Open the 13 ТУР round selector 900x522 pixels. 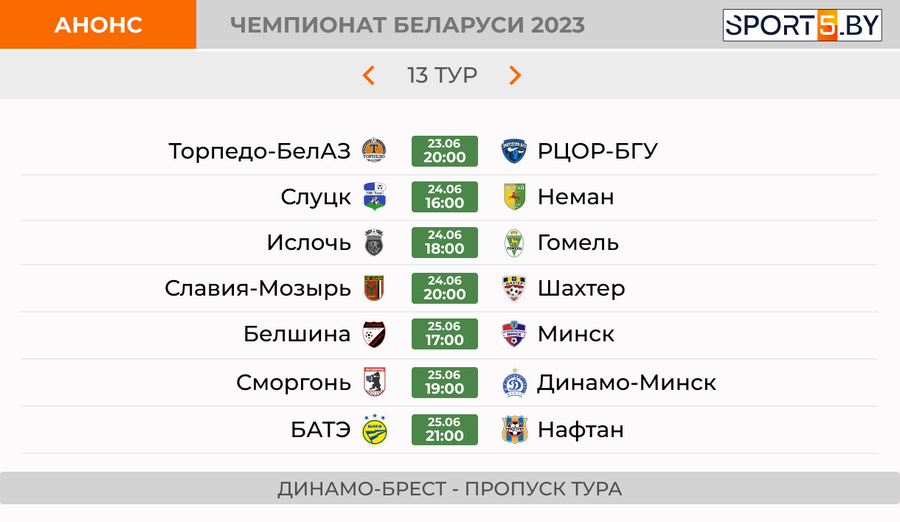[442, 75]
